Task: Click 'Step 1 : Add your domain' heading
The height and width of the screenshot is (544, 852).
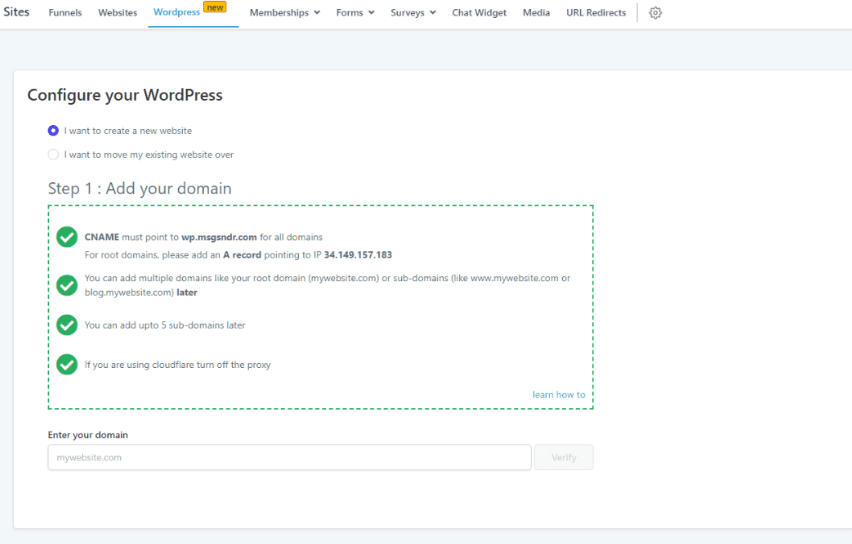Action: point(140,188)
